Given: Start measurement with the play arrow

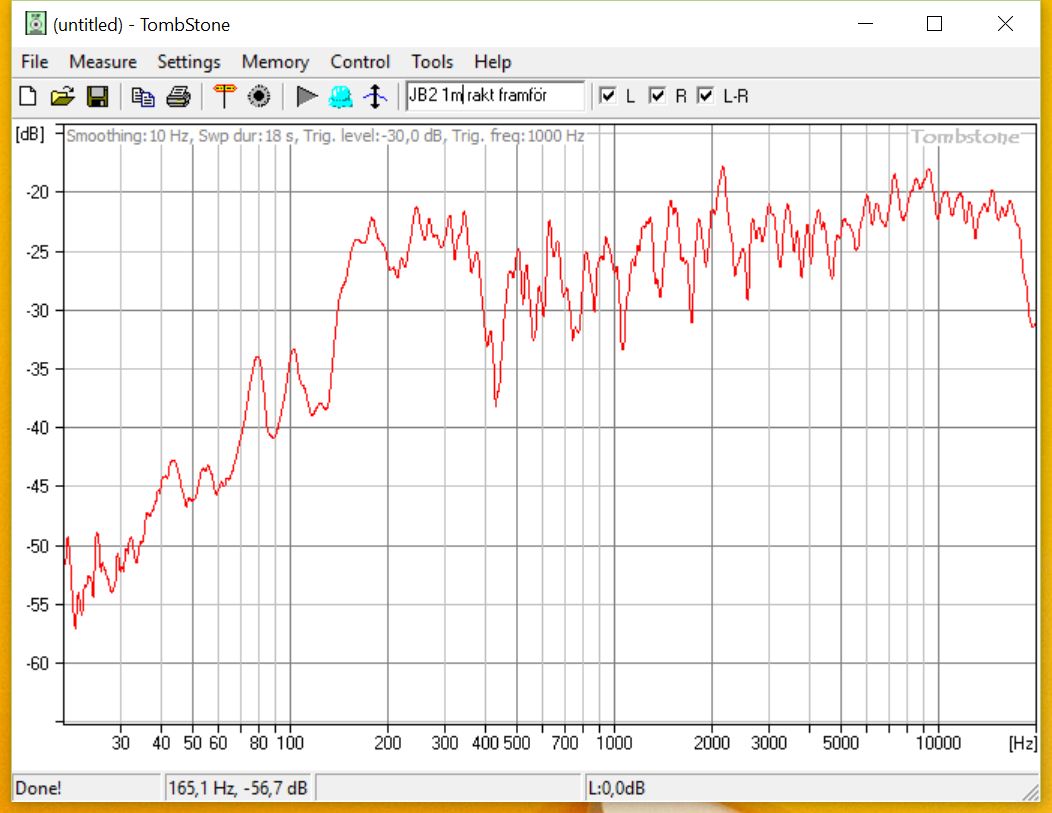Looking at the screenshot, I should coord(307,96).
